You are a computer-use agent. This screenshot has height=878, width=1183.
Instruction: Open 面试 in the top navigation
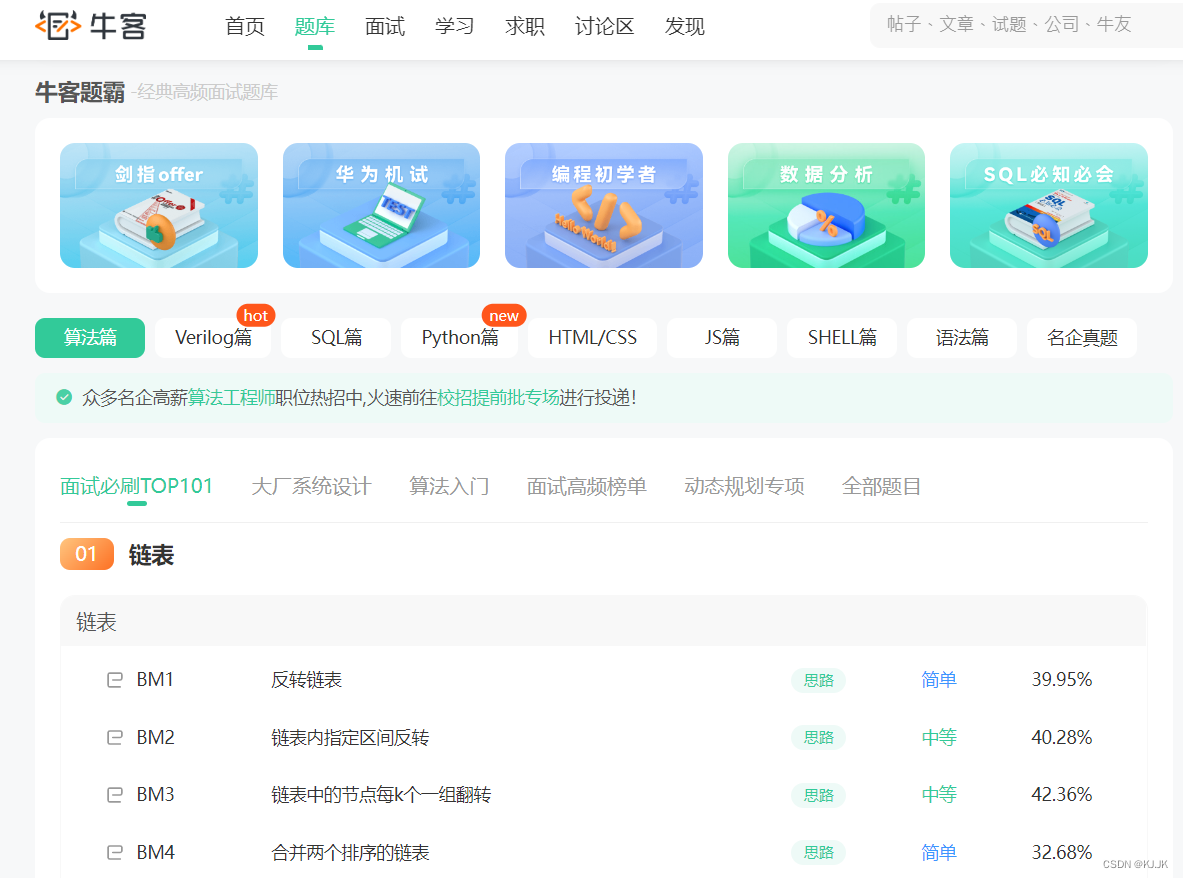pos(385,26)
